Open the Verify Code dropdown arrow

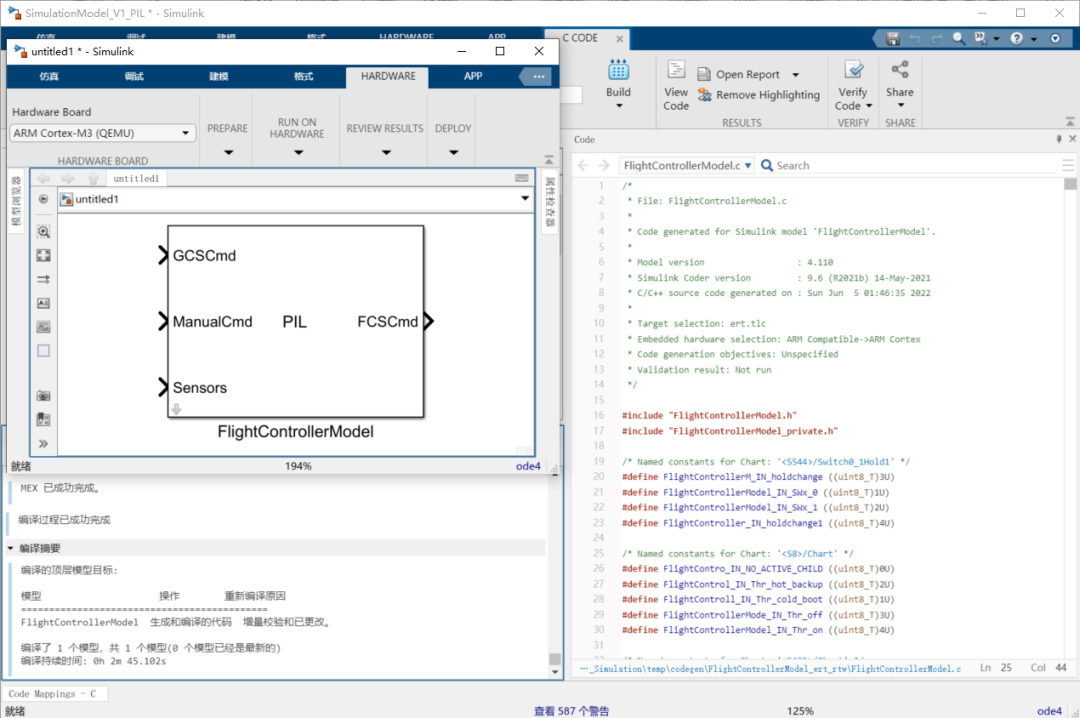tap(869, 106)
